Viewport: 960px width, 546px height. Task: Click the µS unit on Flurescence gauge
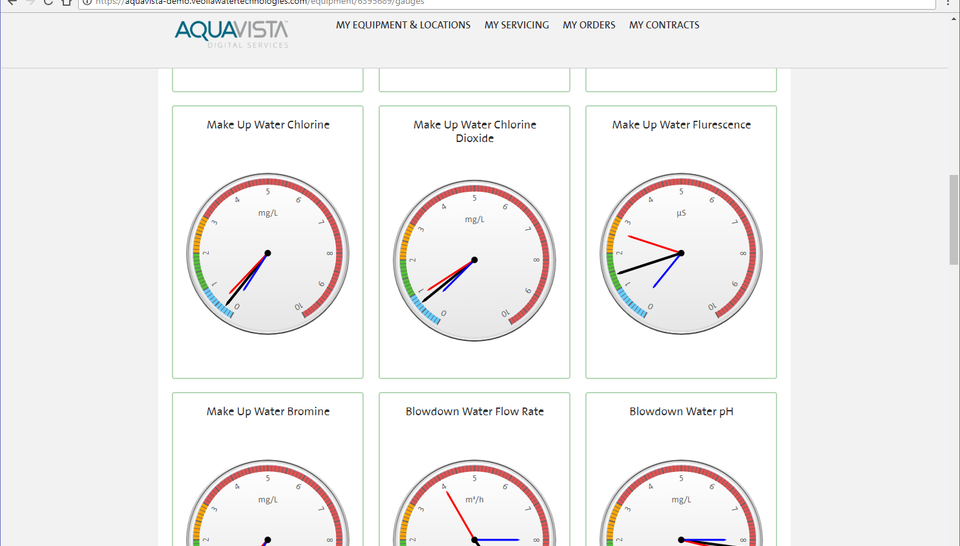(x=681, y=214)
